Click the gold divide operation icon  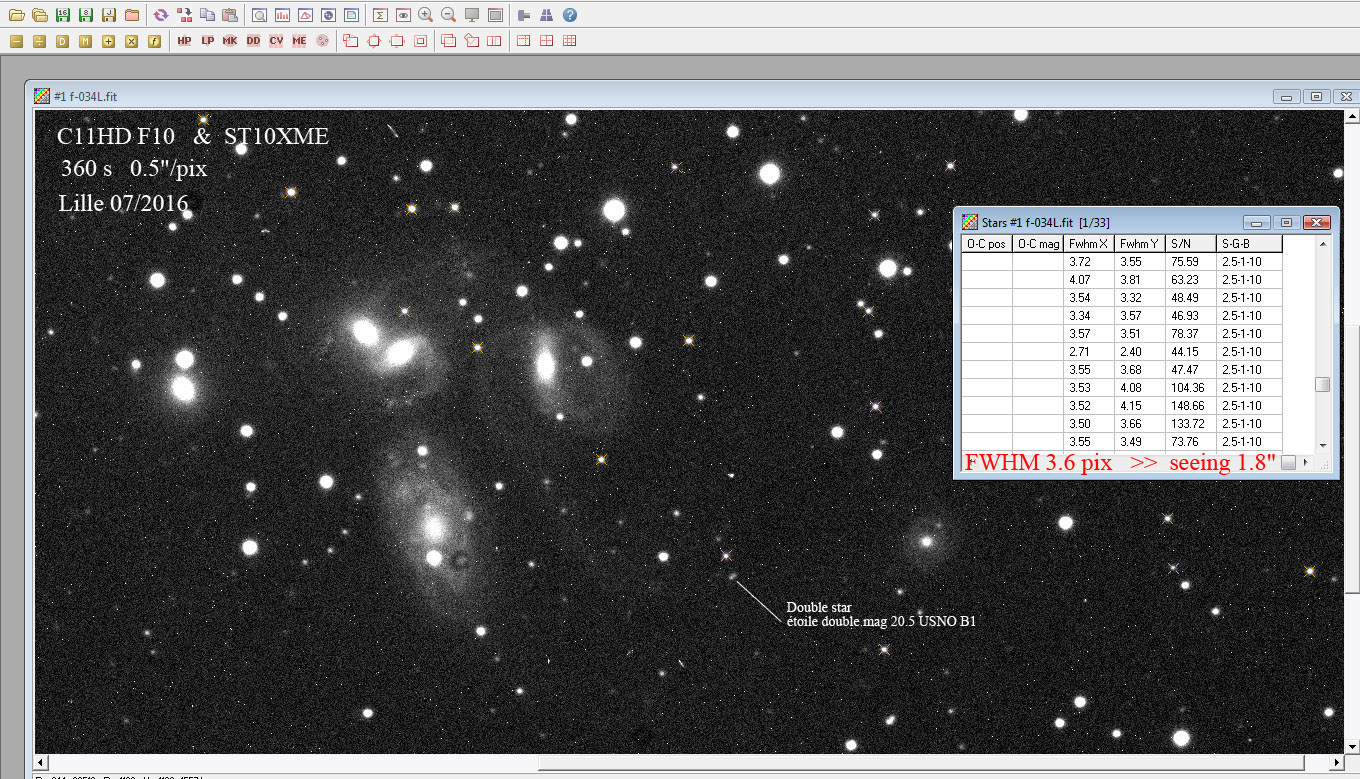tap(39, 41)
